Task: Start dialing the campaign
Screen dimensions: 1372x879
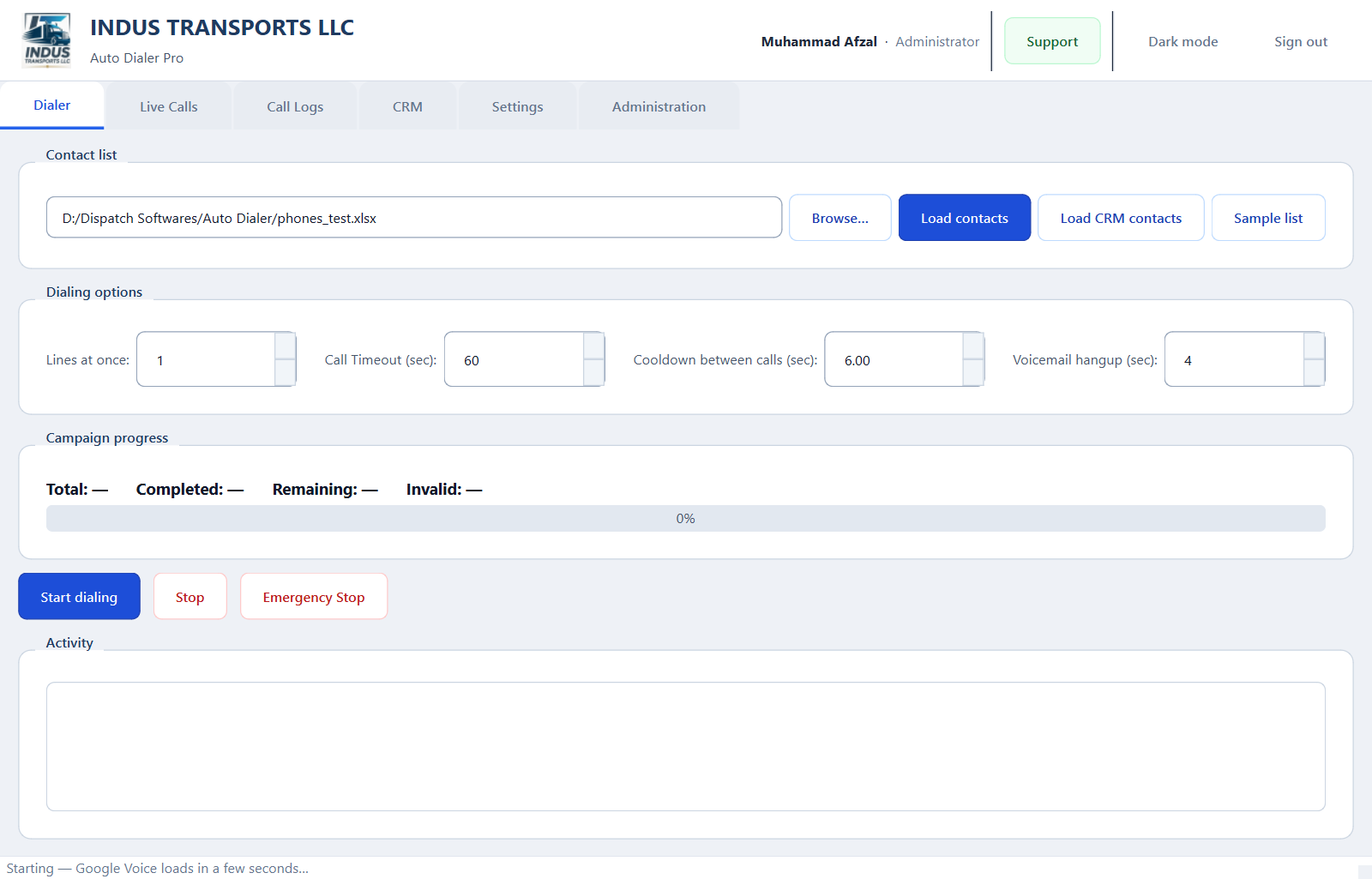Action: click(79, 596)
